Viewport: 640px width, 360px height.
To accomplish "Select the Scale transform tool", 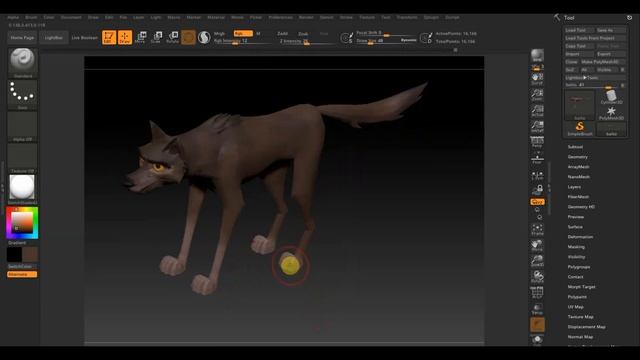I will pyautogui.click(x=156, y=37).
